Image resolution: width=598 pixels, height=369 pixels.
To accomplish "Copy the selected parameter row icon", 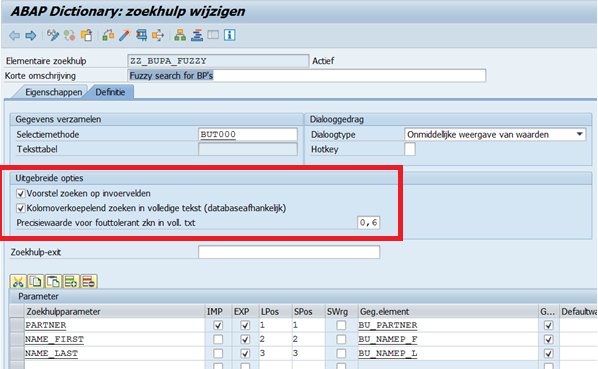I will pyautogui.click(x=36, y=282).
